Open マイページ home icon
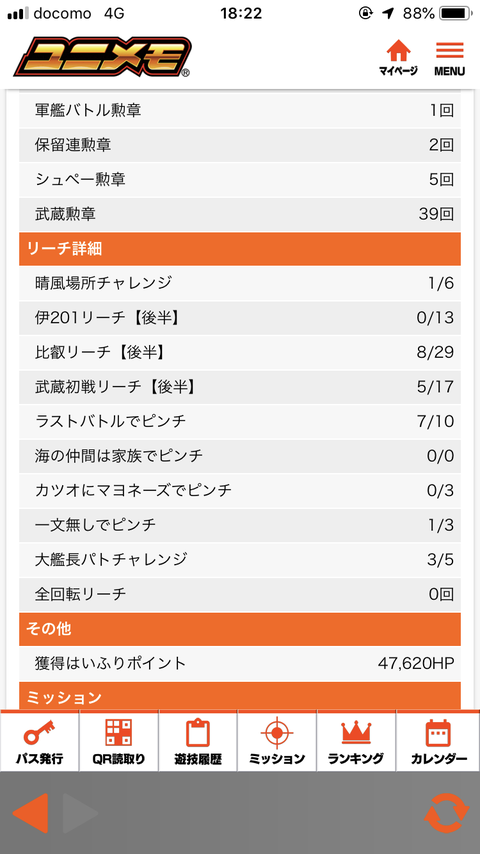The width and height of the screenshot is (480, 854). click(398, 58)
